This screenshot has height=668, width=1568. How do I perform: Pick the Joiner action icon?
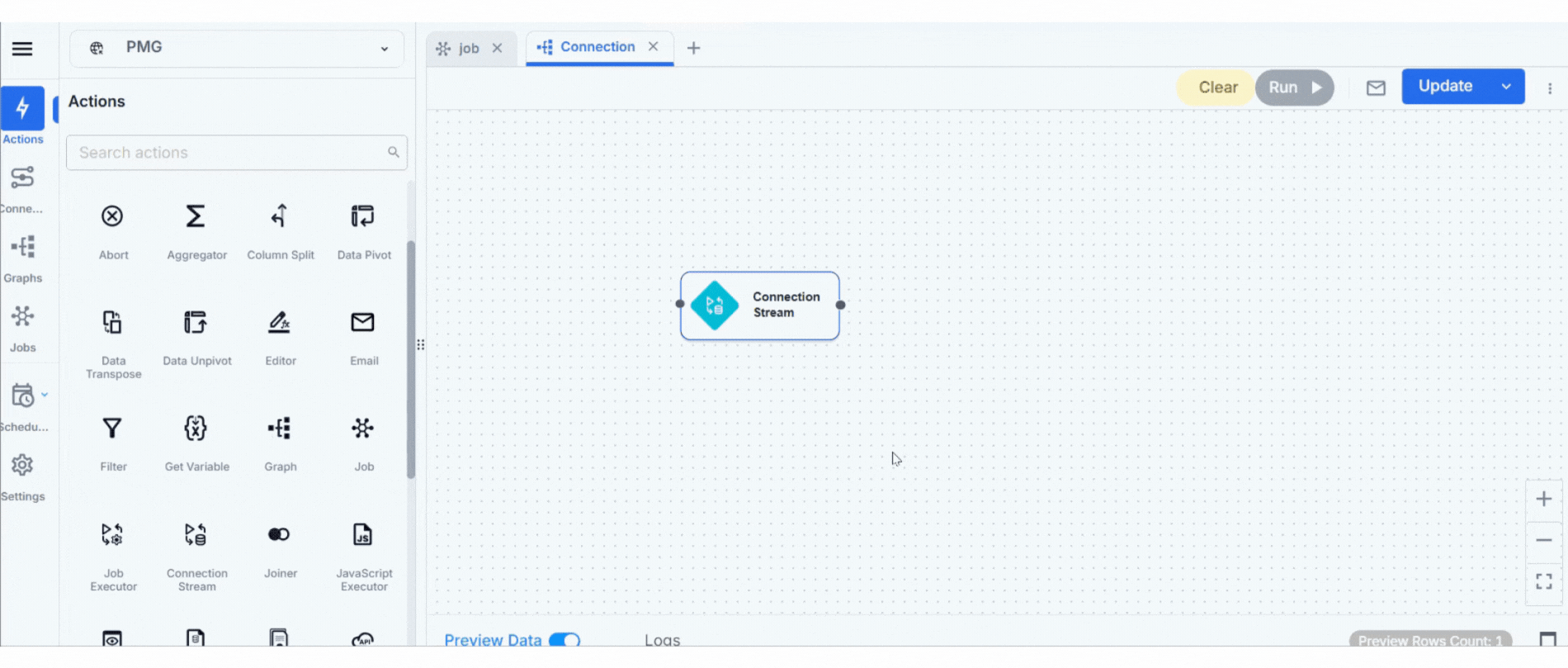click(279, 535)
